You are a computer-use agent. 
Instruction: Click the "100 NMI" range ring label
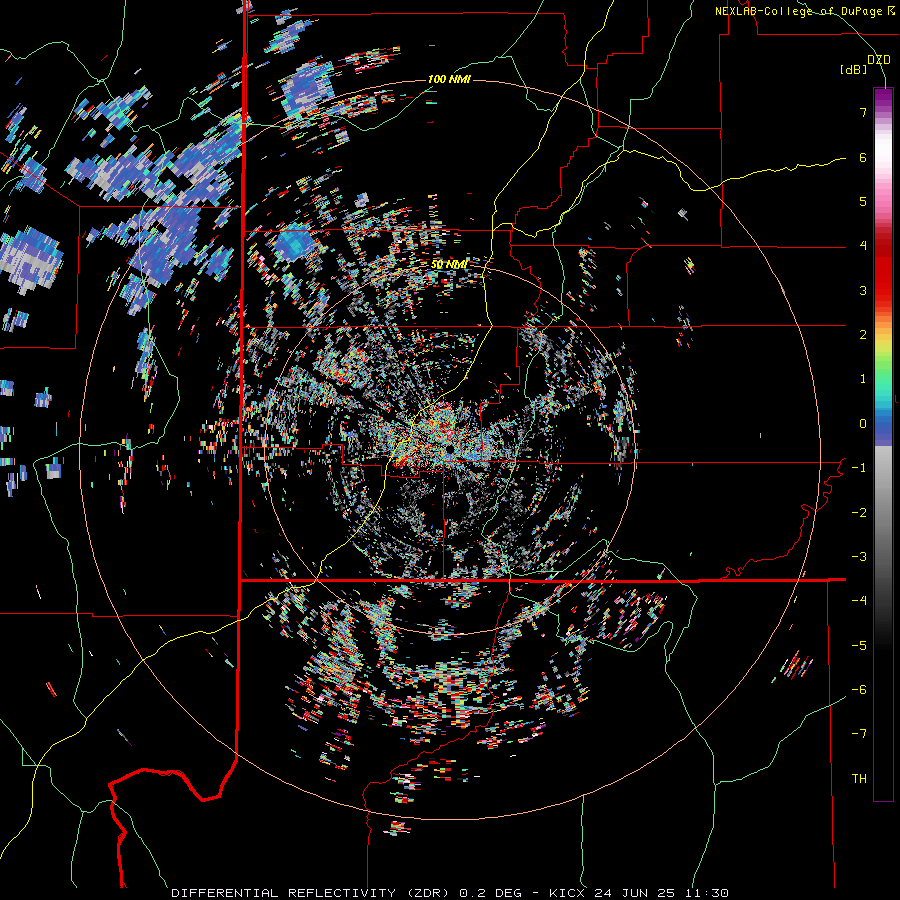point(449,79)
